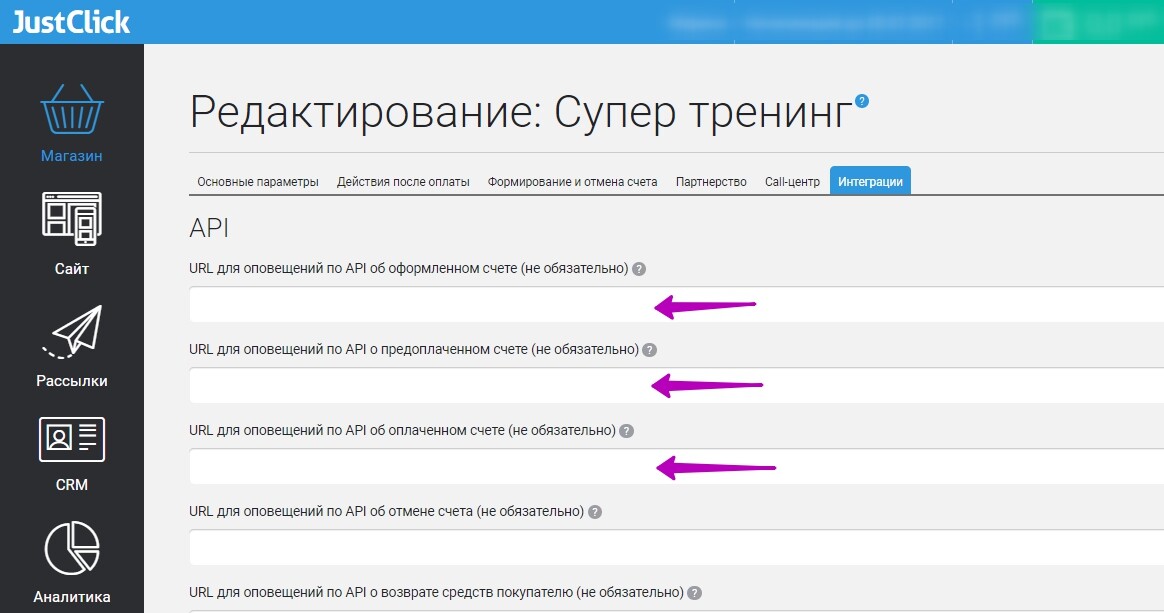Click help icon next to Супер тренинг title

click(861, 101)
